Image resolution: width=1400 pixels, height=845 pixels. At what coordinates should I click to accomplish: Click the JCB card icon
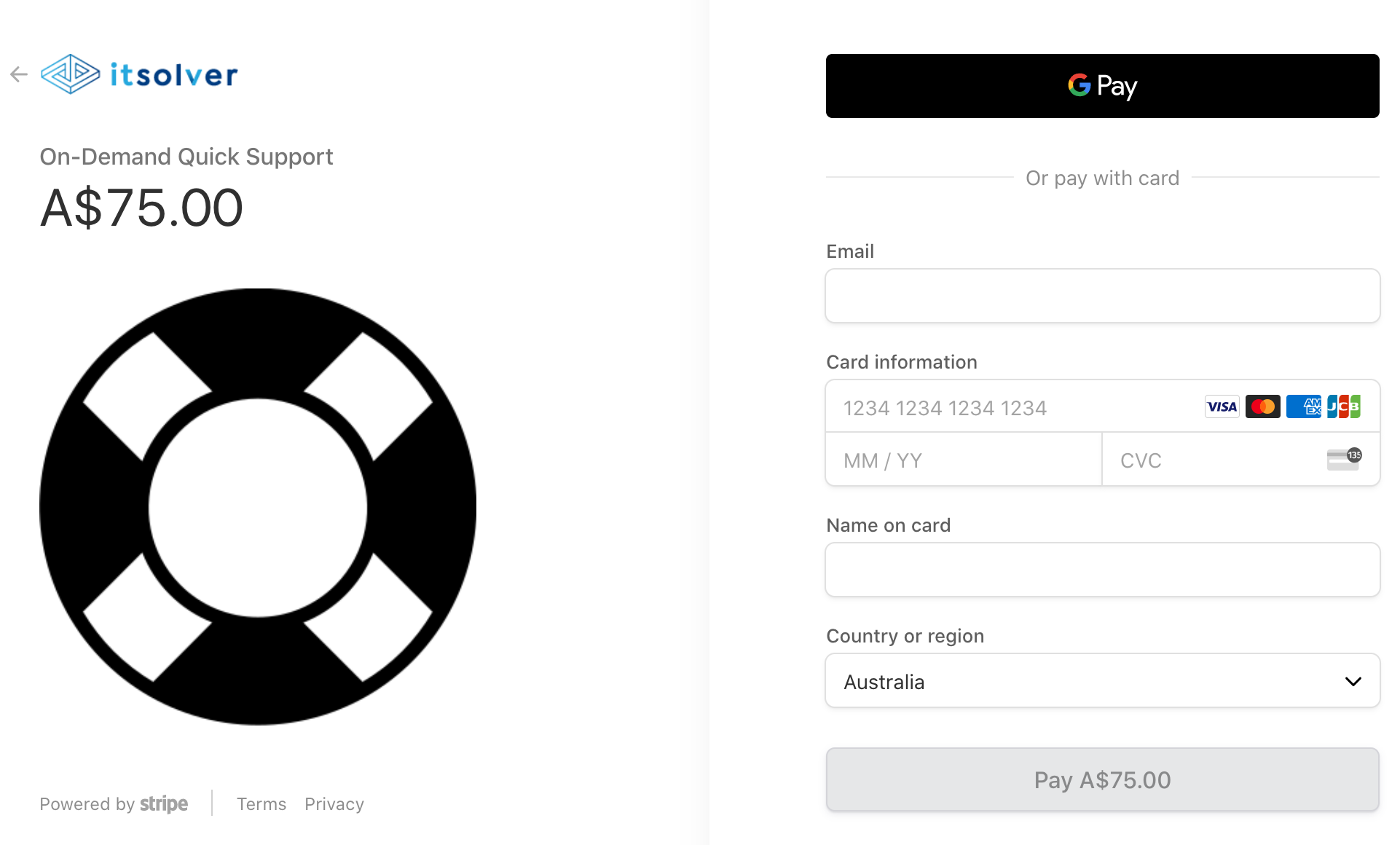point(1345,406)
